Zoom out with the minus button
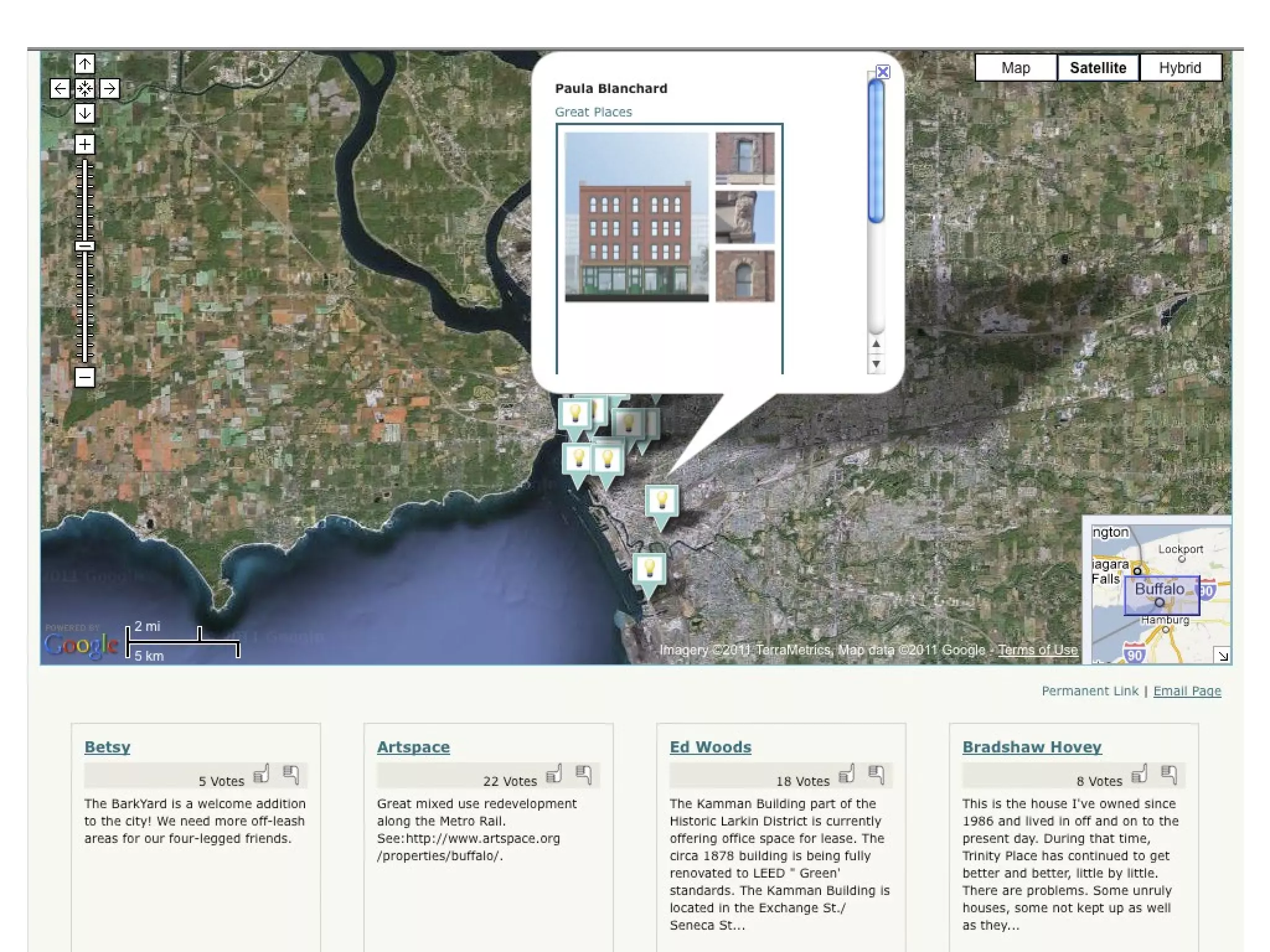This screenshot has height=952, width=1270. (85, 377)
